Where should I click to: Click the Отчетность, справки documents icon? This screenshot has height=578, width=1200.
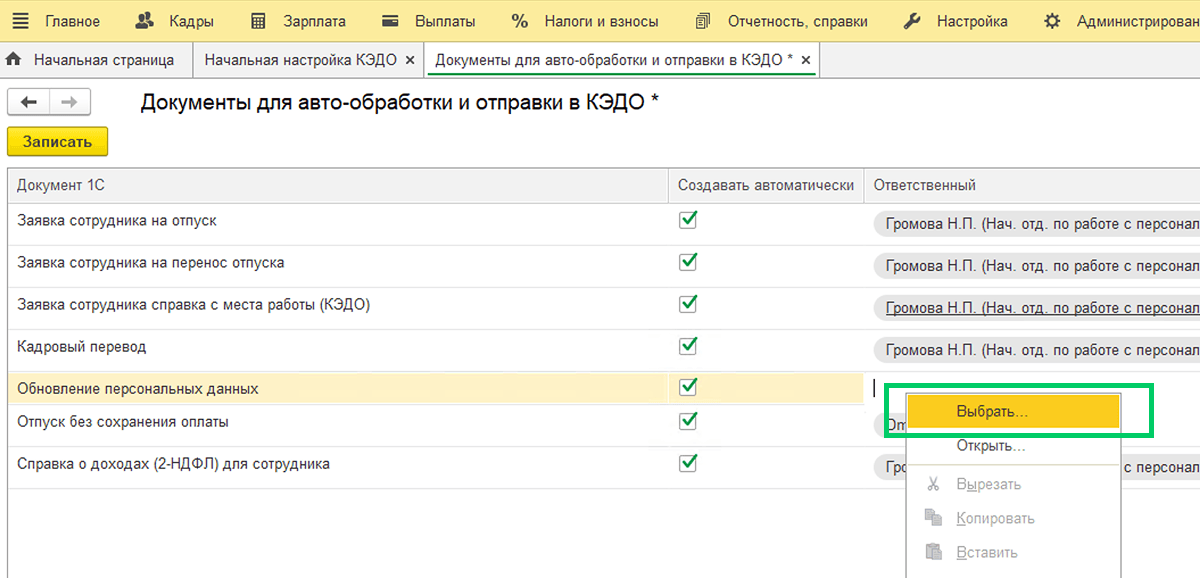(x=703, y=20)
